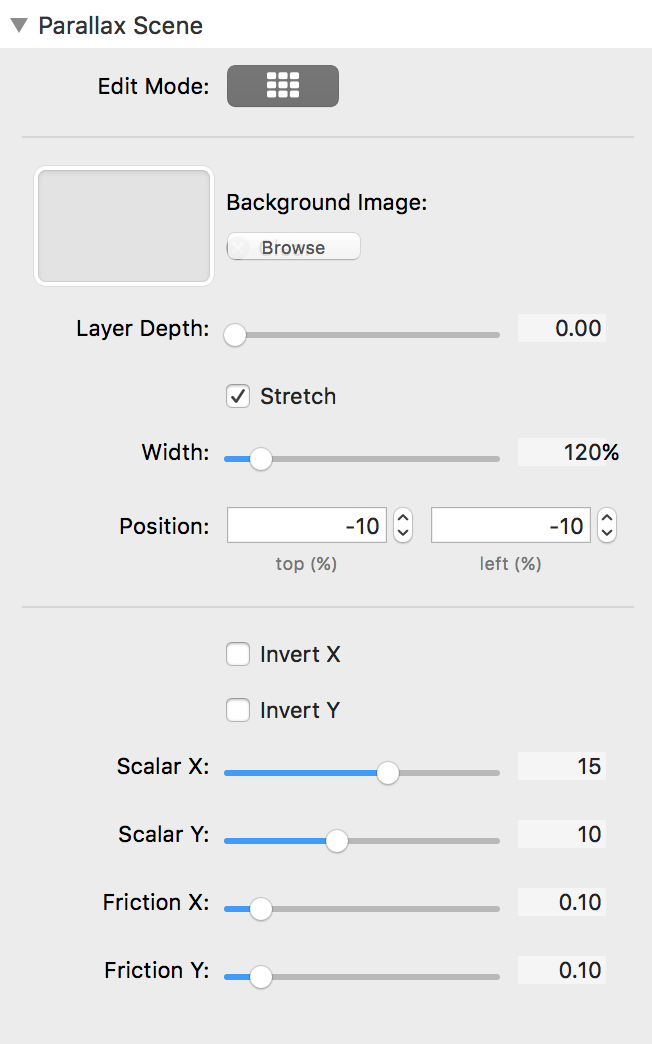Viewport: 652px width, 1044px height.
Task: Click the Layer Depth value field
Action: pyautogui.click(x=561, y=328)
